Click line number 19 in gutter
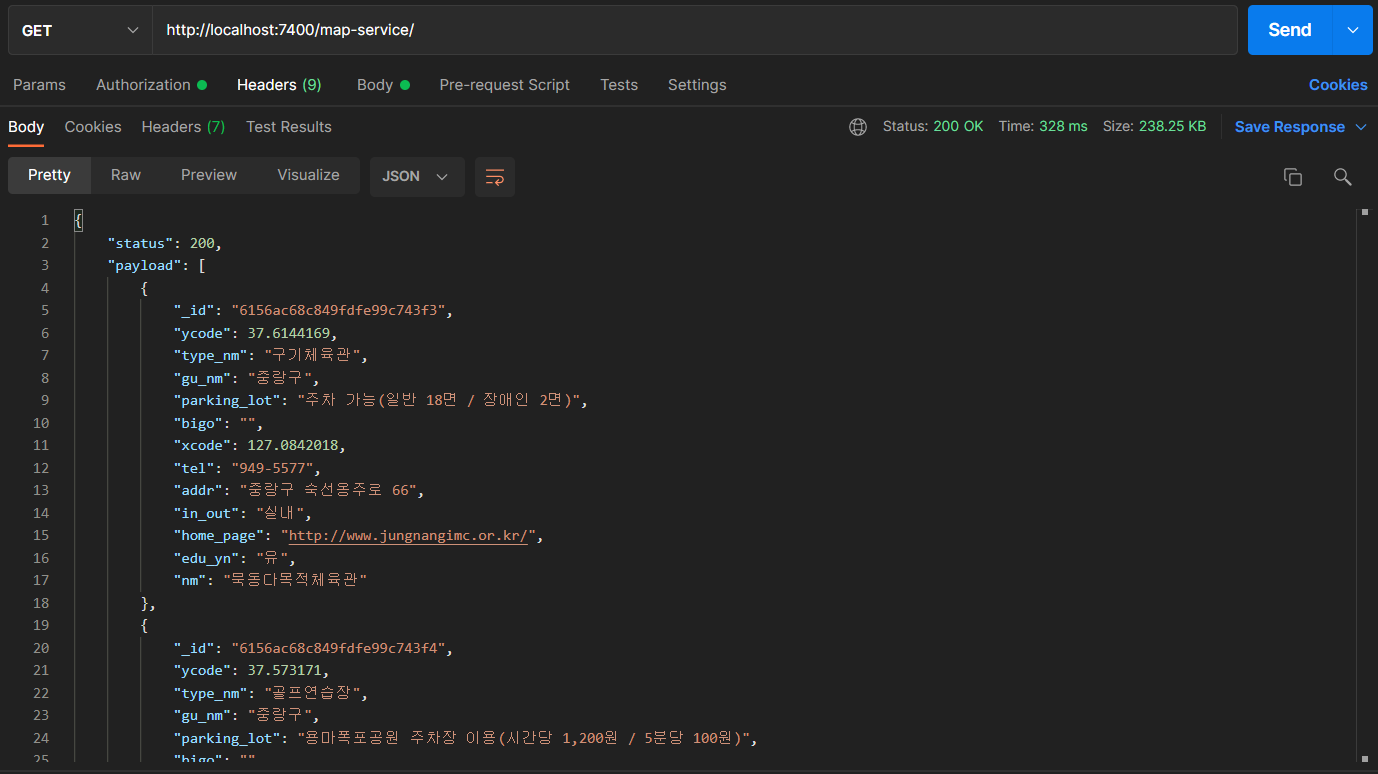 click(x=41, y=626)
